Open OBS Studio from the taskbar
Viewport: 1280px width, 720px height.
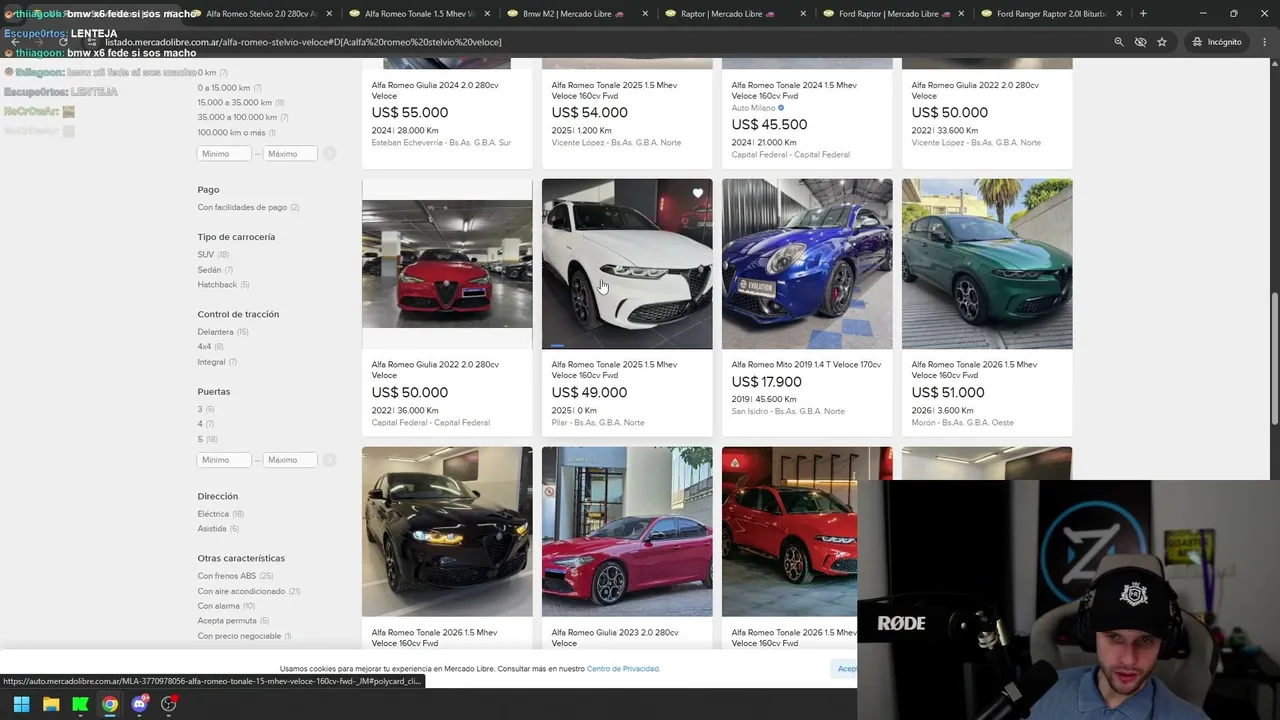click(169, 704)
